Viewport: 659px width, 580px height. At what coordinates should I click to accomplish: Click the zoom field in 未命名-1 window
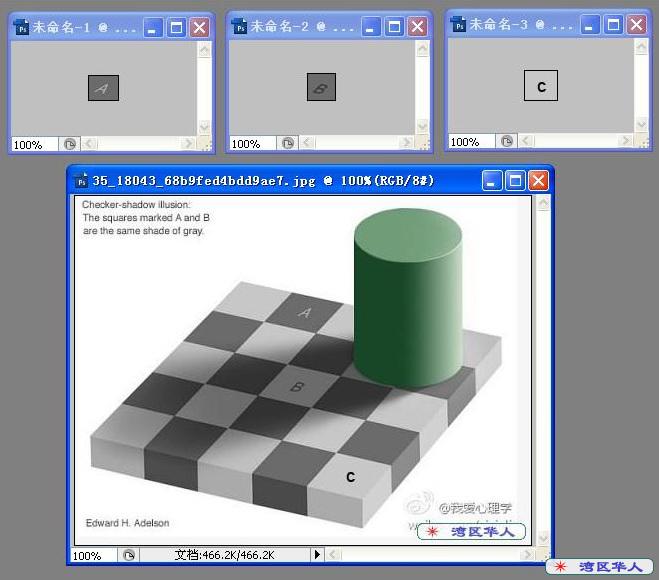click(34, 145)
